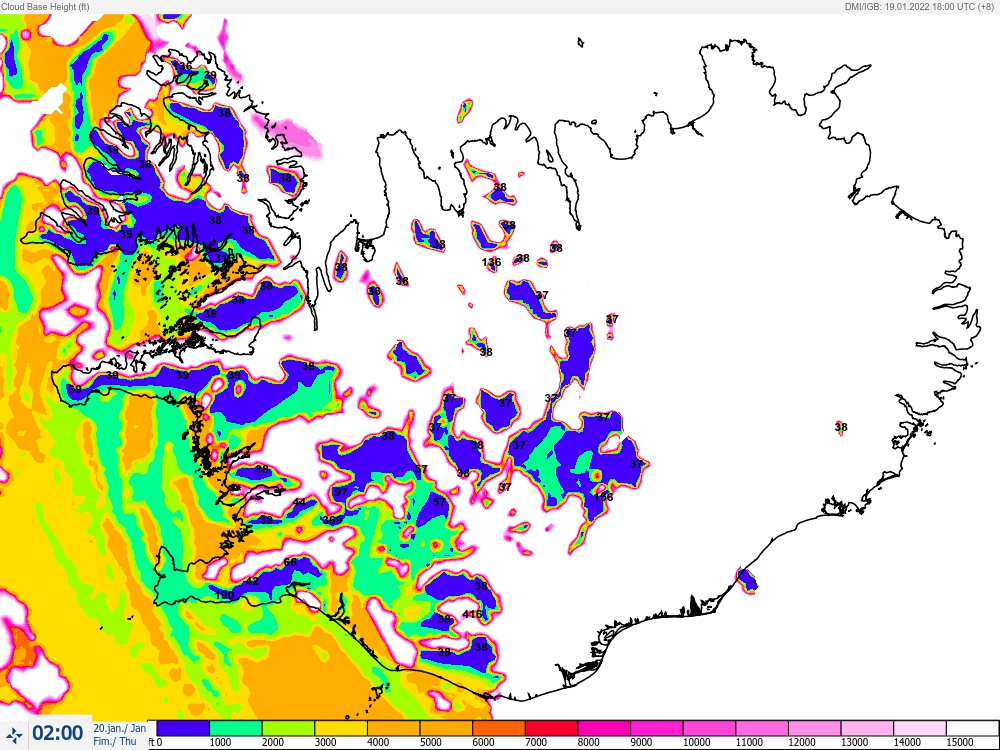Pick the yellow 3000–4000 ft legend swatch
This screenshot has height=750, width=1000.
341,728
